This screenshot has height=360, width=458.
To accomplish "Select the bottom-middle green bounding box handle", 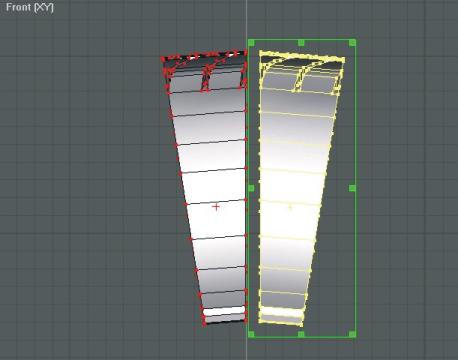I will pos(301,334).
